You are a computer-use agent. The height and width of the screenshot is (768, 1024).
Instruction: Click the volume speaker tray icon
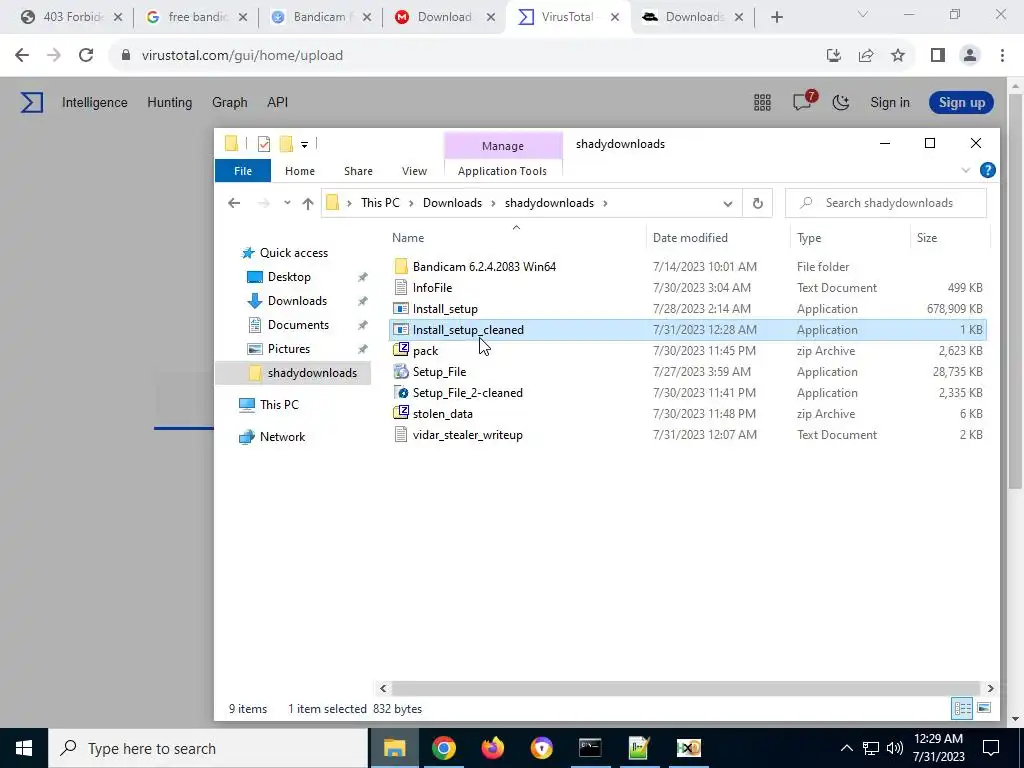point(895,748)
